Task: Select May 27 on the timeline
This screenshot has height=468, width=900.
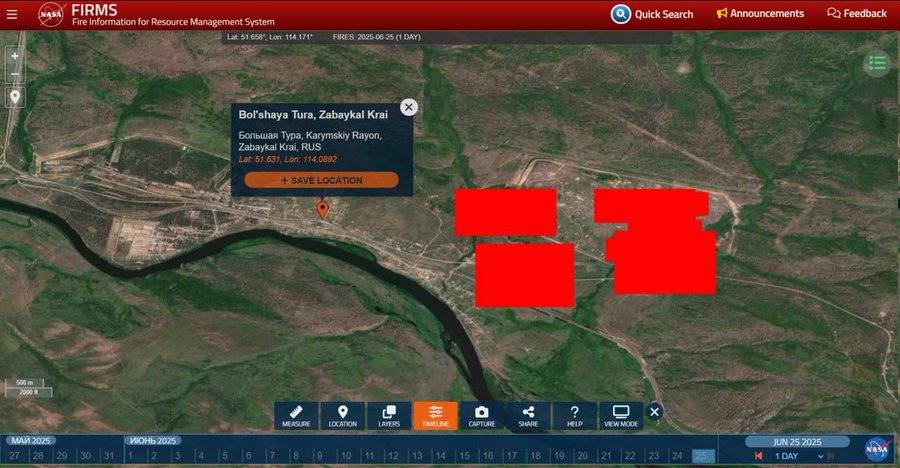Action: 14,456
